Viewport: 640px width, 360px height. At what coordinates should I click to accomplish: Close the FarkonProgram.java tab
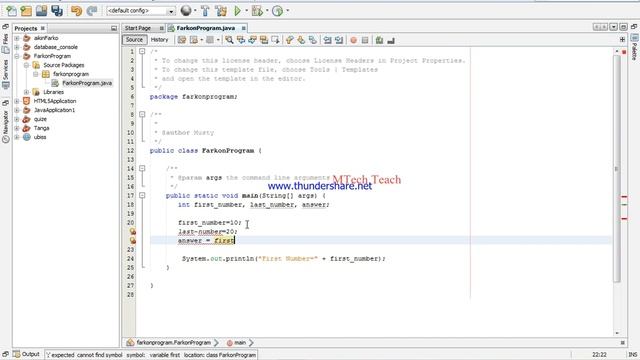tap(243, 28)
